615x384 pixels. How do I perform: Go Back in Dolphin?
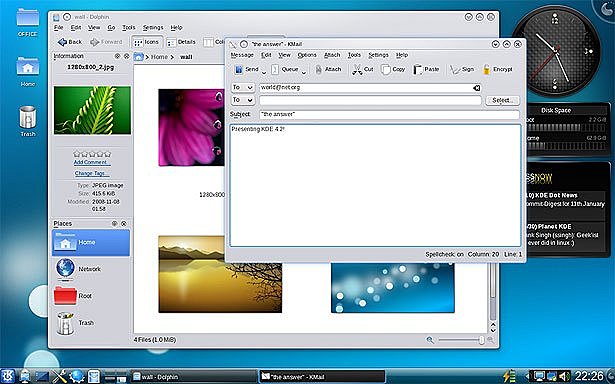pyautogui.click(x=70, y=42)
